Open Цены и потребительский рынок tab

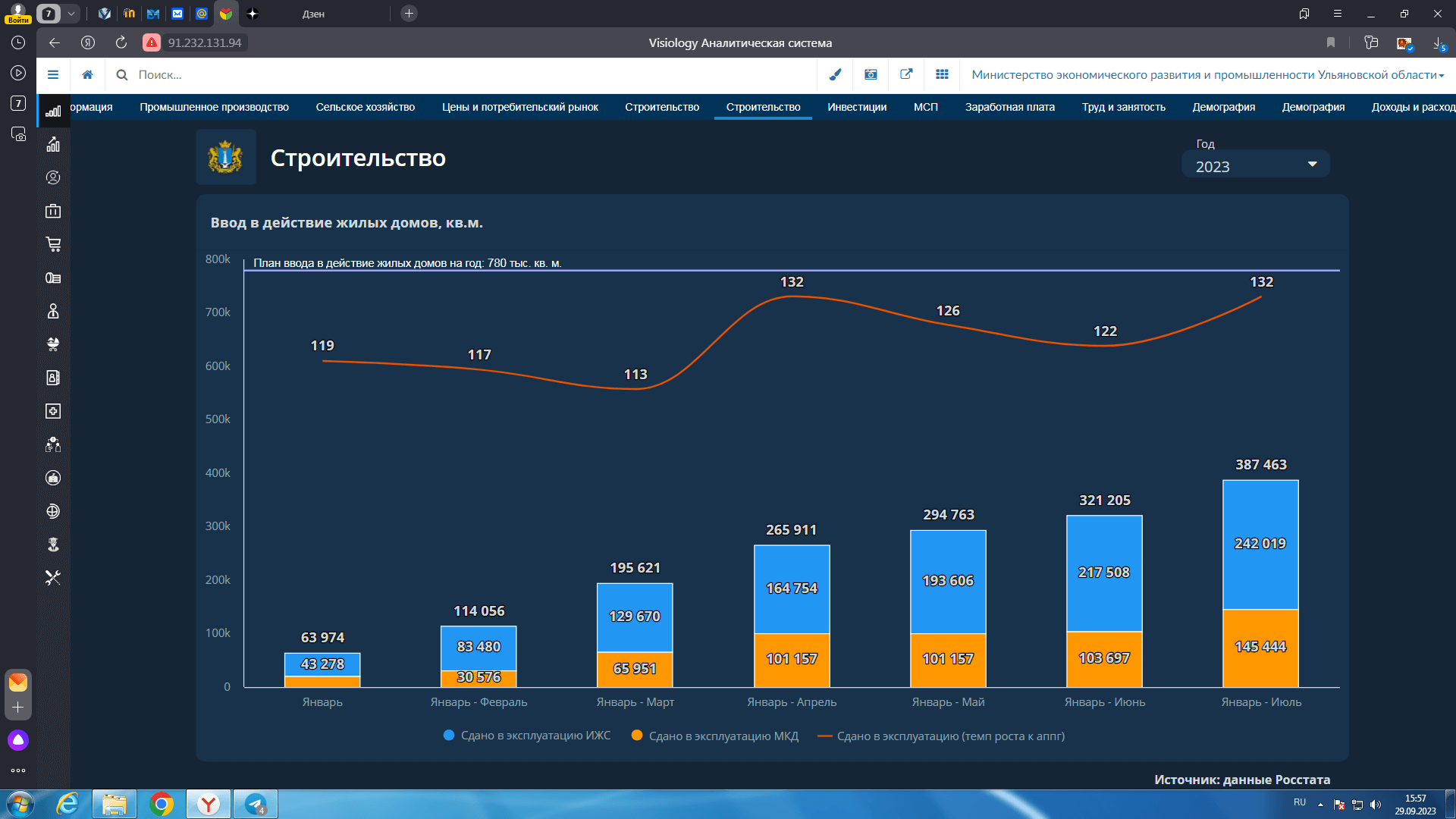click(x=520, y=107)
